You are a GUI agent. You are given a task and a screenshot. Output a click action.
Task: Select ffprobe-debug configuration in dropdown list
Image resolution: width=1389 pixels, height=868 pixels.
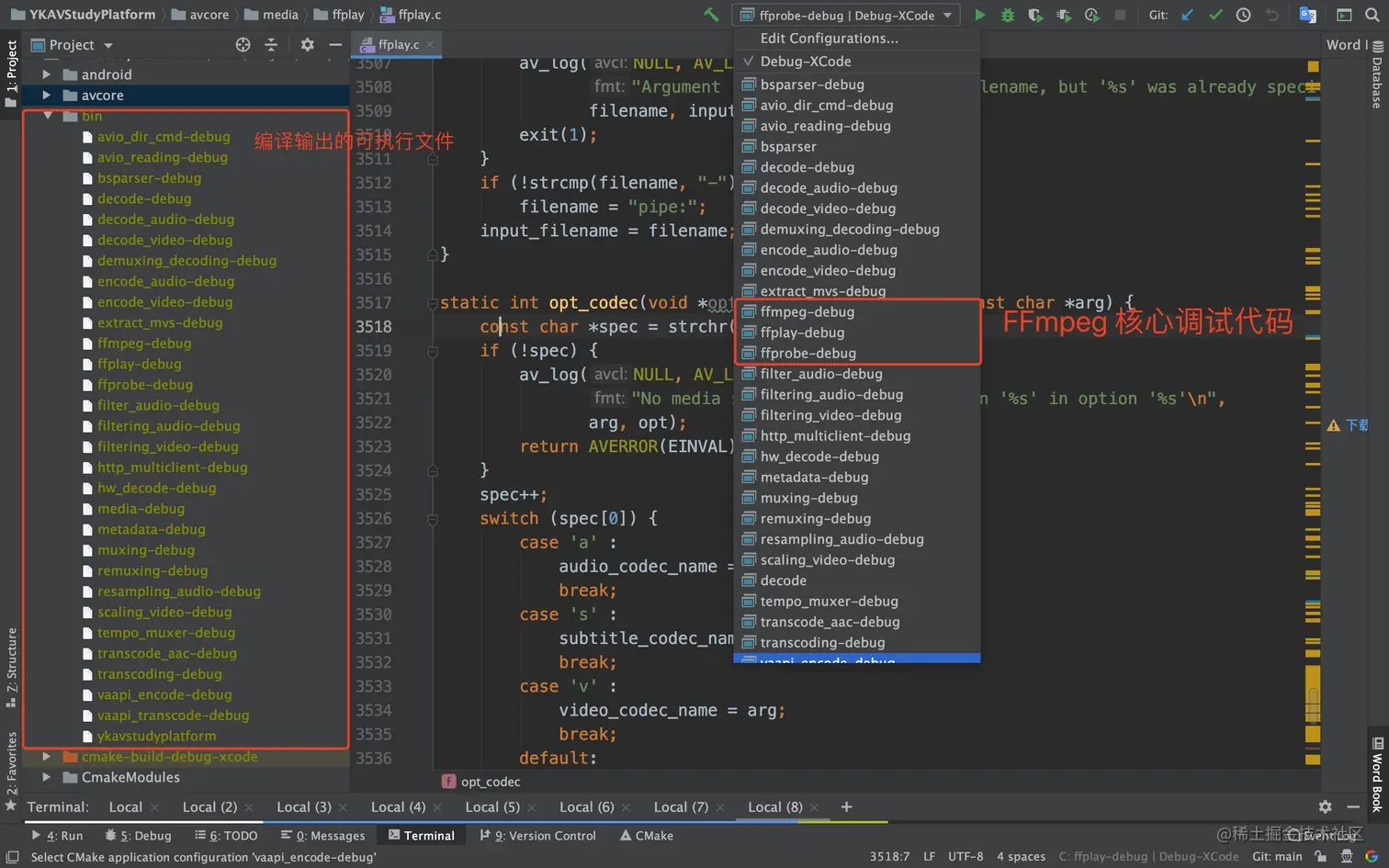pyautogui.click(x=857, y=353)
